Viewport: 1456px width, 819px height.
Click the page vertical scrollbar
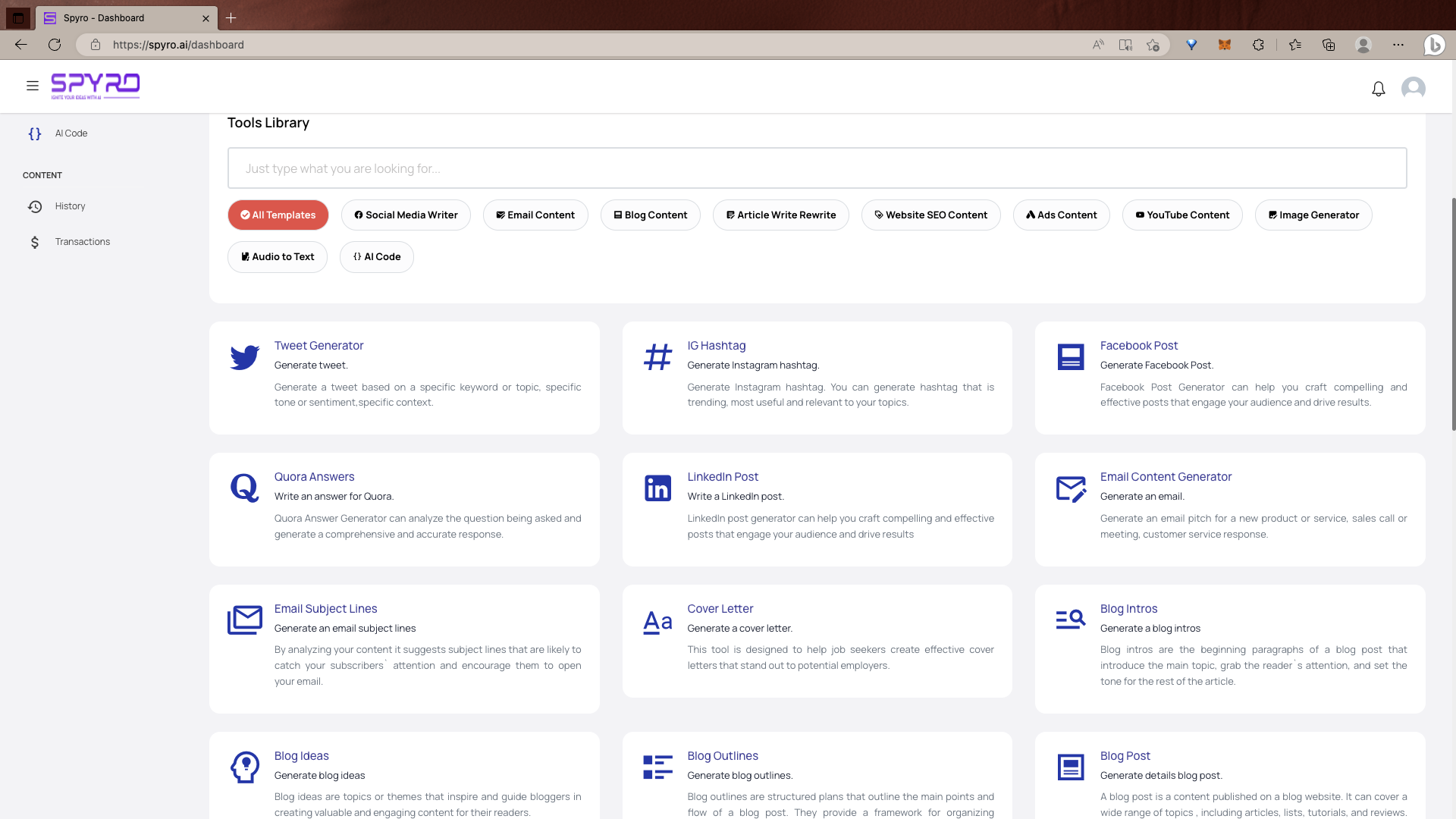tap(1453, 315)
